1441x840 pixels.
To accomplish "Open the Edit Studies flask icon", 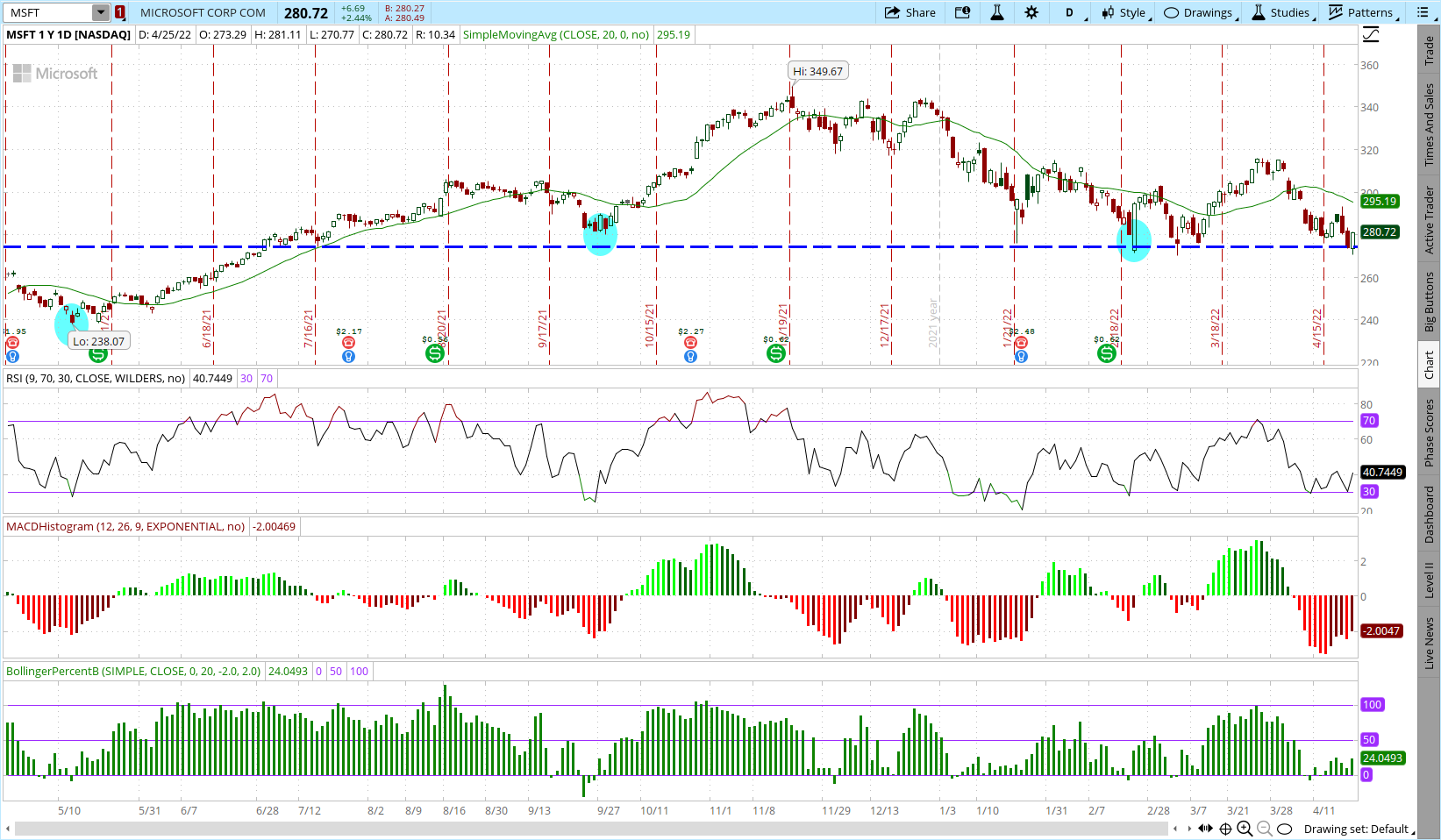I will click(x=997, y=12).
